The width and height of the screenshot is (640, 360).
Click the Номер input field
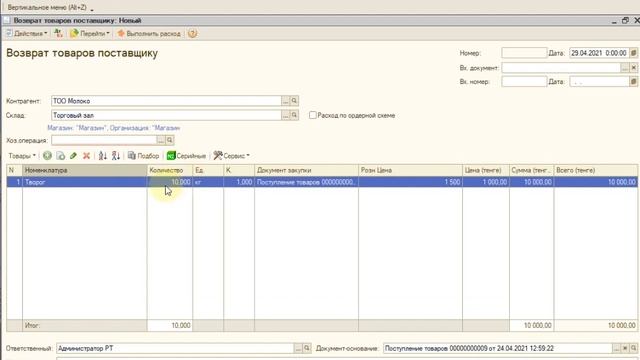(524, 53)
